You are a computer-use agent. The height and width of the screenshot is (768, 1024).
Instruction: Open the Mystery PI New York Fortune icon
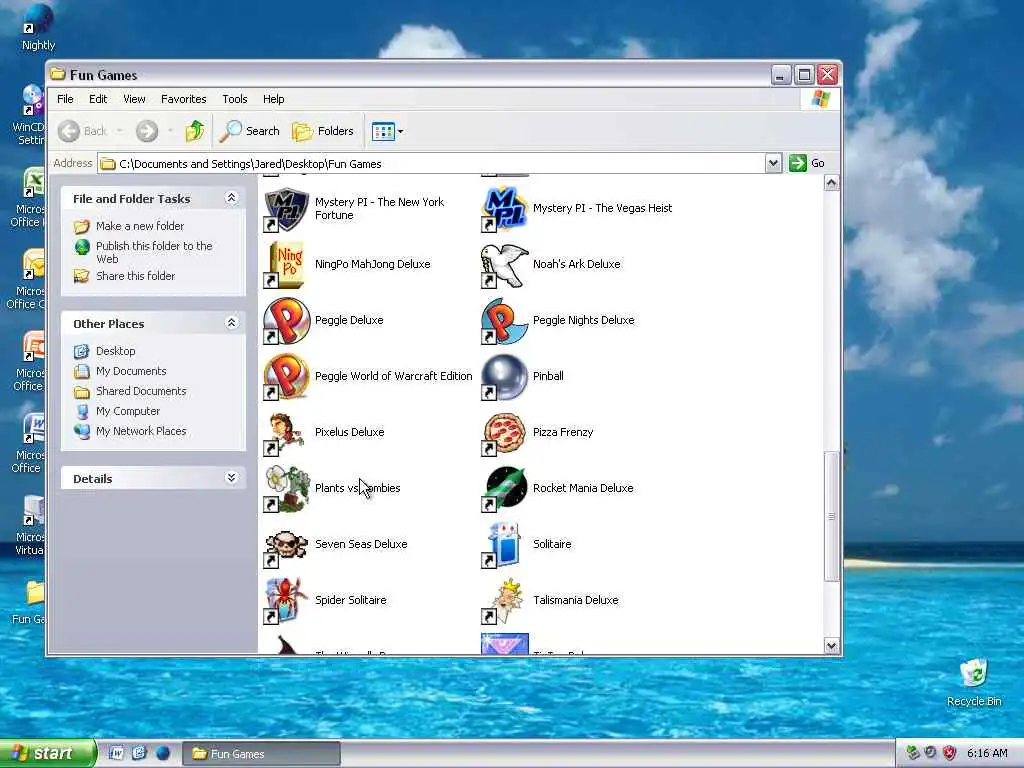[286, 209]
